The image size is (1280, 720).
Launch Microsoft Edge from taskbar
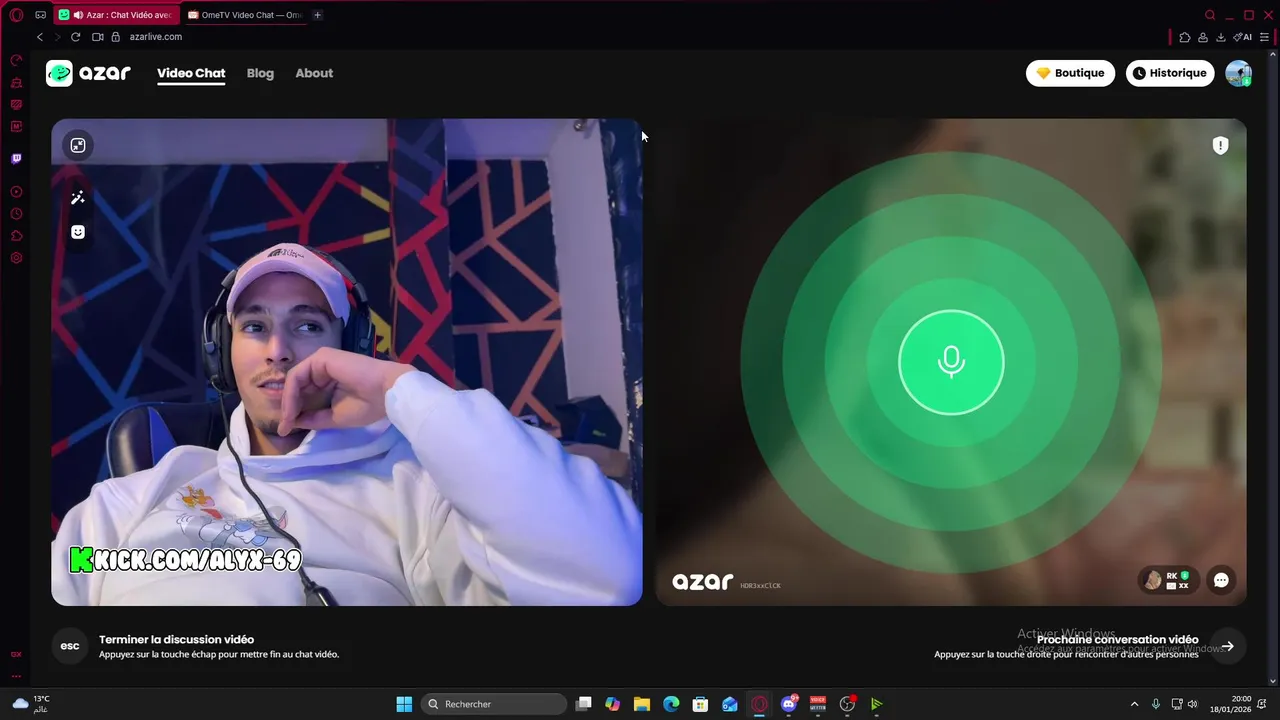671,704
